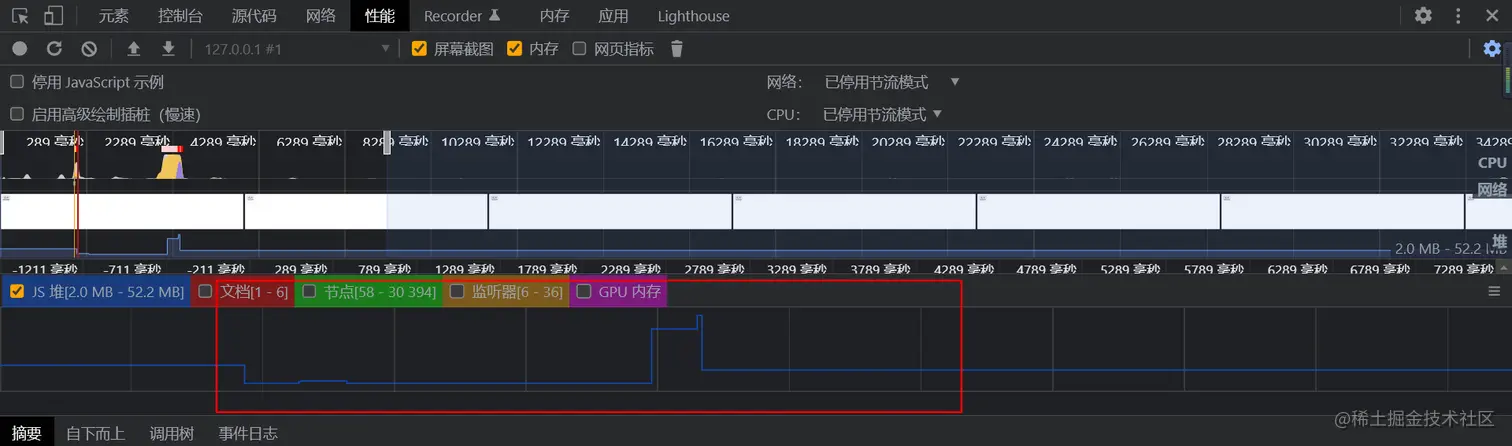
Task: Load a profile with the upload icon
Action: [x=134, y=48]
